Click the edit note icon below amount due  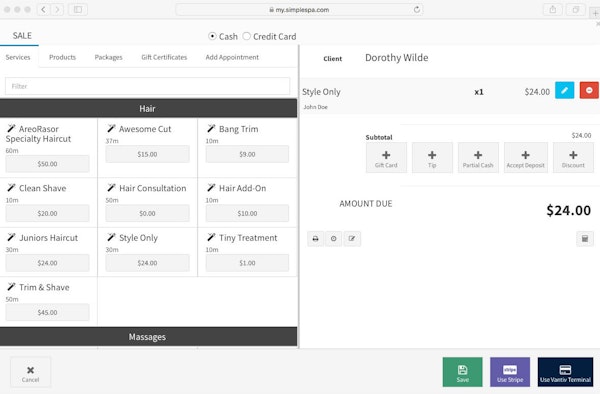tap(352, 239)
